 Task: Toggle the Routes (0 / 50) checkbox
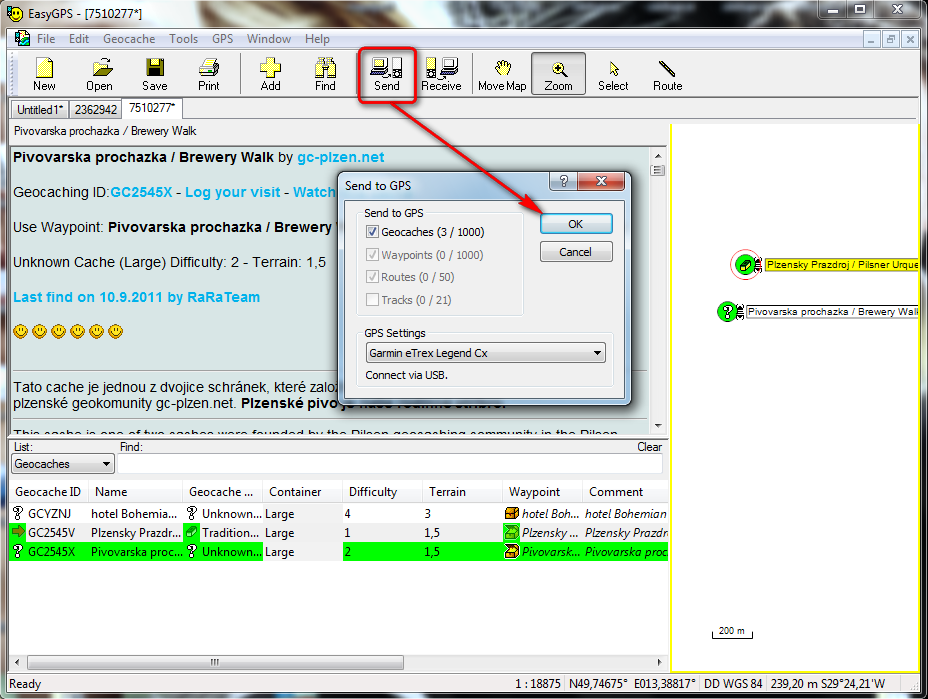[x=372, y=276]
